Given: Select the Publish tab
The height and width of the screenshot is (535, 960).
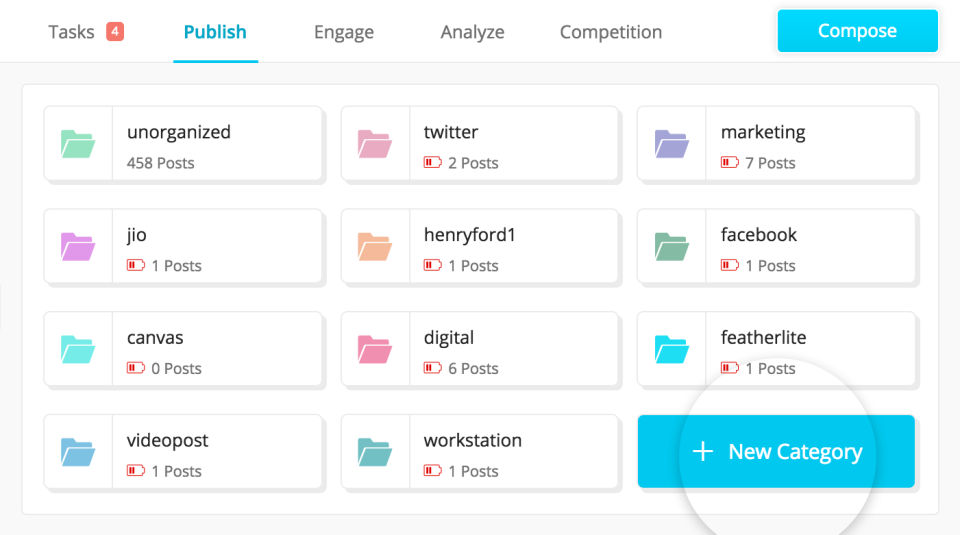Looking at the screenshot, I should pyautogui.click(x=215, y=32).
